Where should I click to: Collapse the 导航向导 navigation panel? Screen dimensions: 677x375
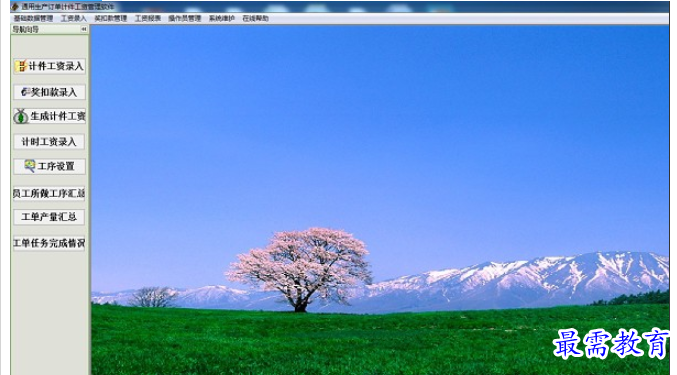pos(84,29)
